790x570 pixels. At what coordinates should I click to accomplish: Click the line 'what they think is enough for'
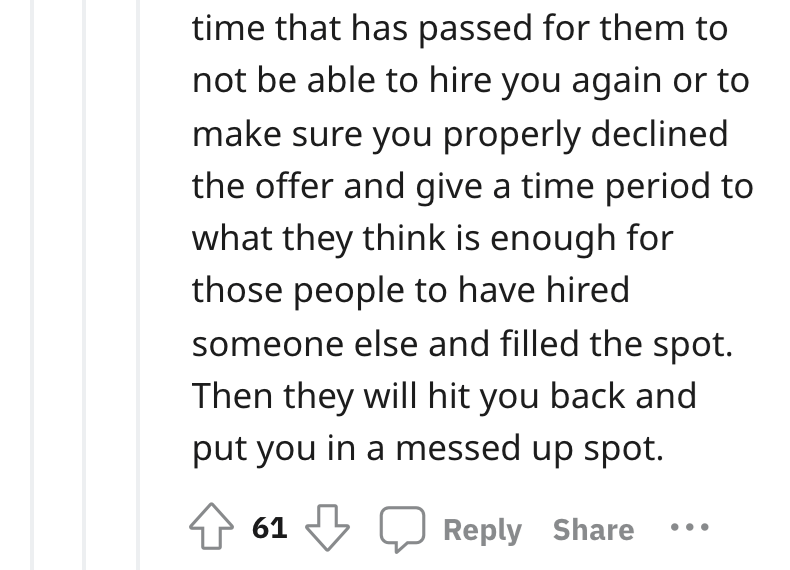[x=433, y=239]
